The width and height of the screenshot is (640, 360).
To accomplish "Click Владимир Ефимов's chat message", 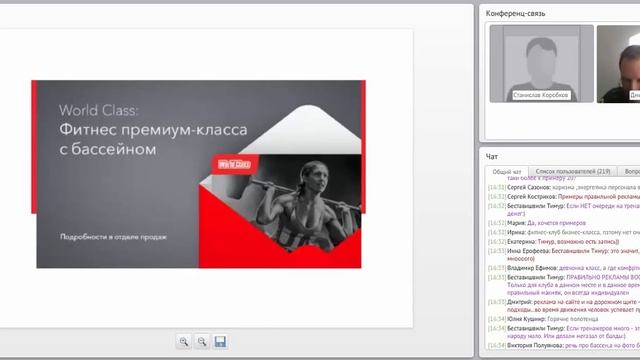I will [x=564, y=268].
